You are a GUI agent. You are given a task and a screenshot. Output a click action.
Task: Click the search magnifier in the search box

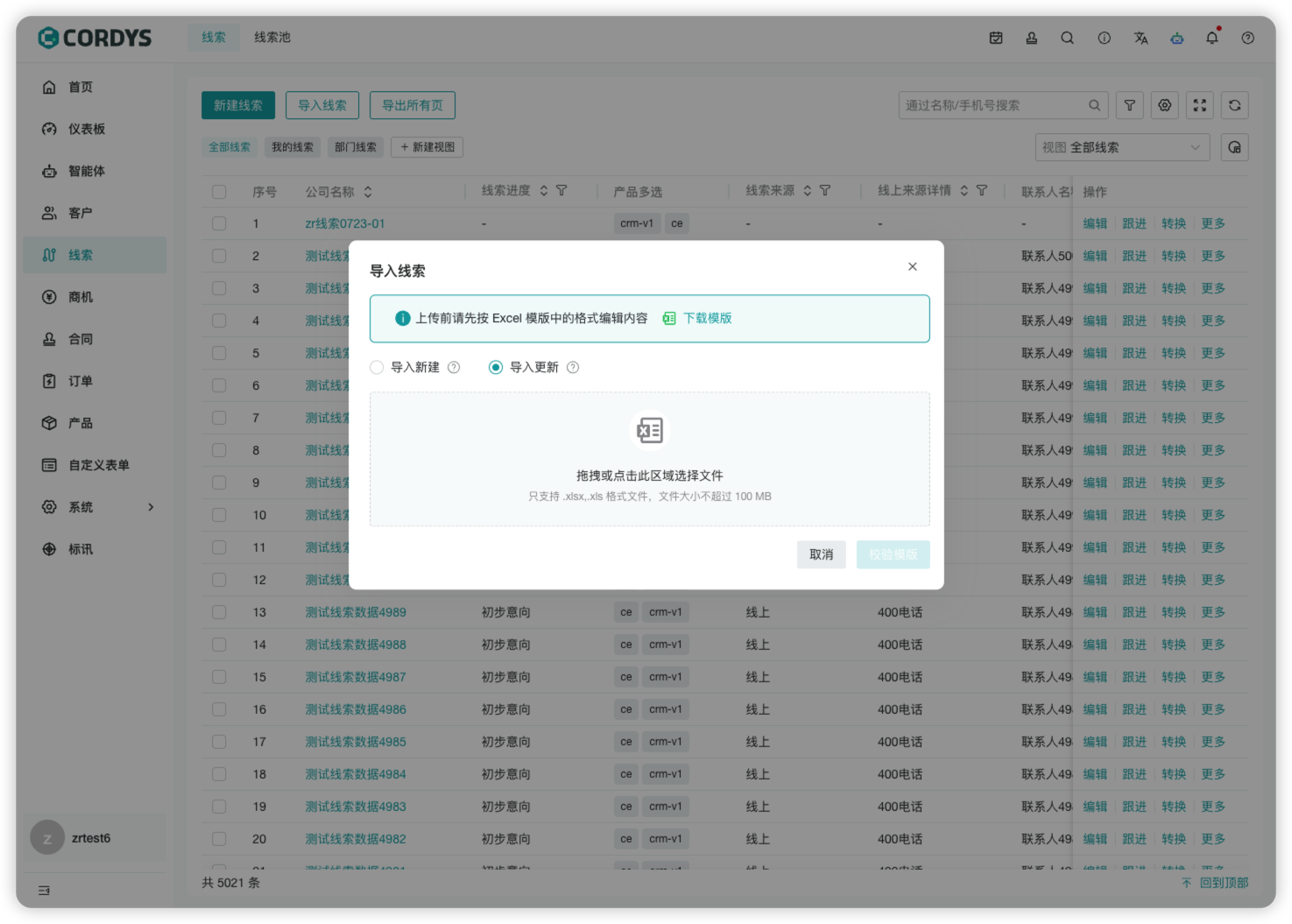(x=1095, y=105)
